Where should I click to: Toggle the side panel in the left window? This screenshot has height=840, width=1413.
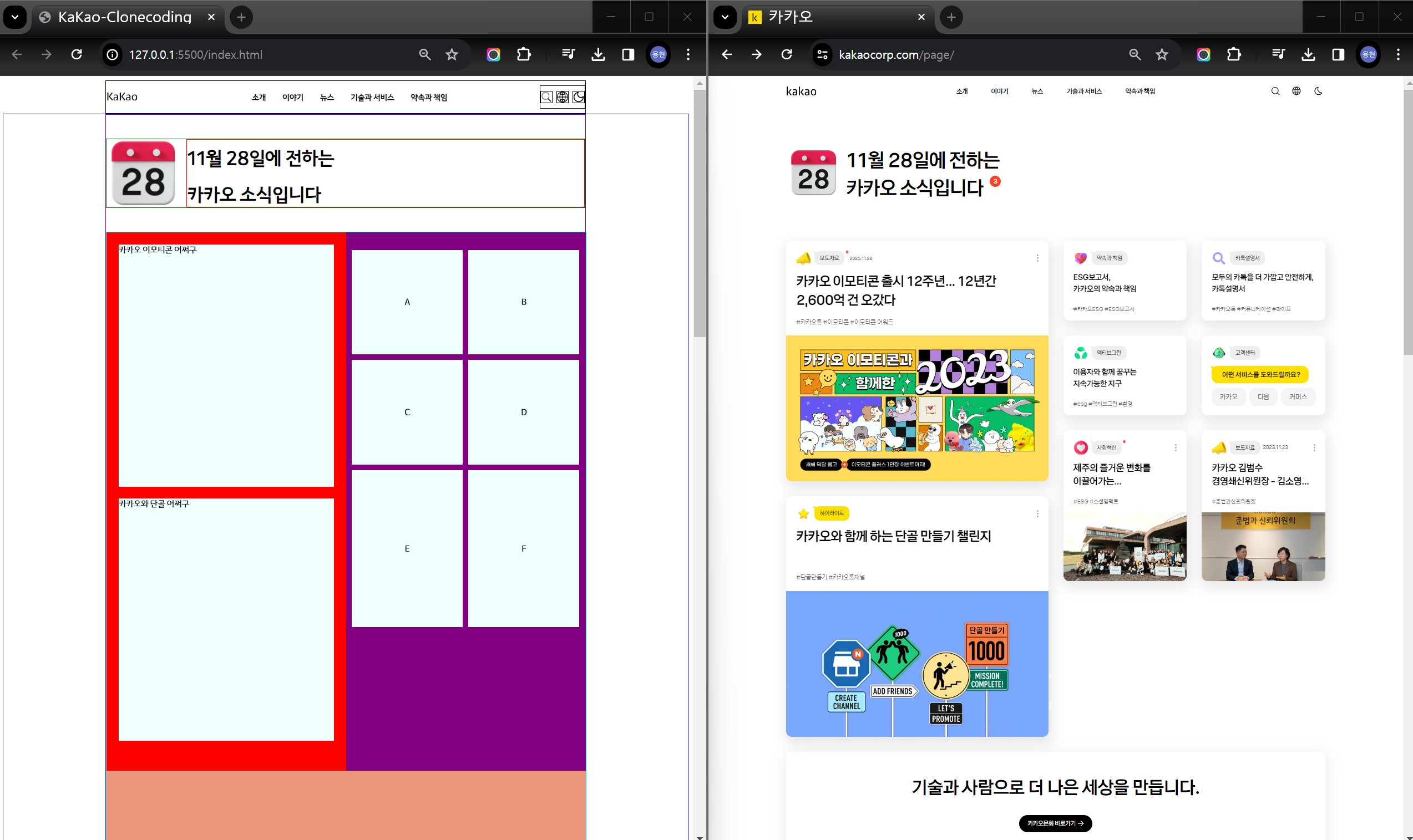click(628, 54)
